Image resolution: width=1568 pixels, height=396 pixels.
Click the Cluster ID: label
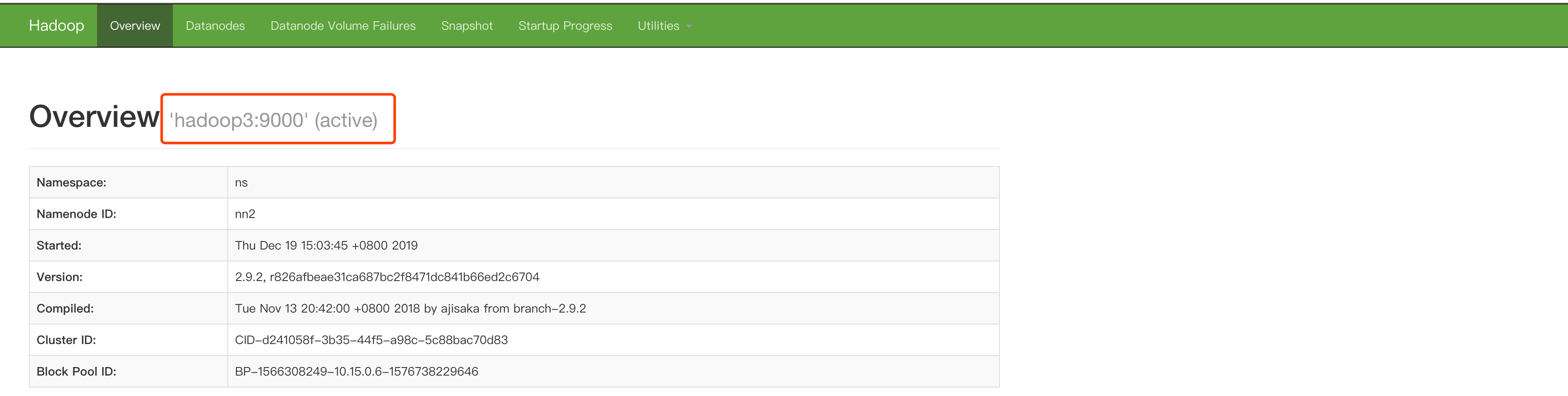(66, 340)
